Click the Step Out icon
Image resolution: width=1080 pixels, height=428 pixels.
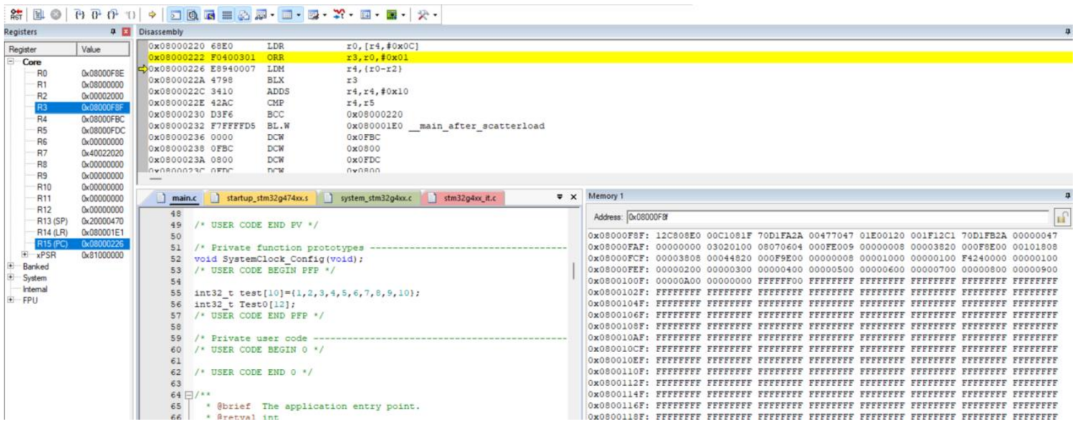(x=112, y=14)
